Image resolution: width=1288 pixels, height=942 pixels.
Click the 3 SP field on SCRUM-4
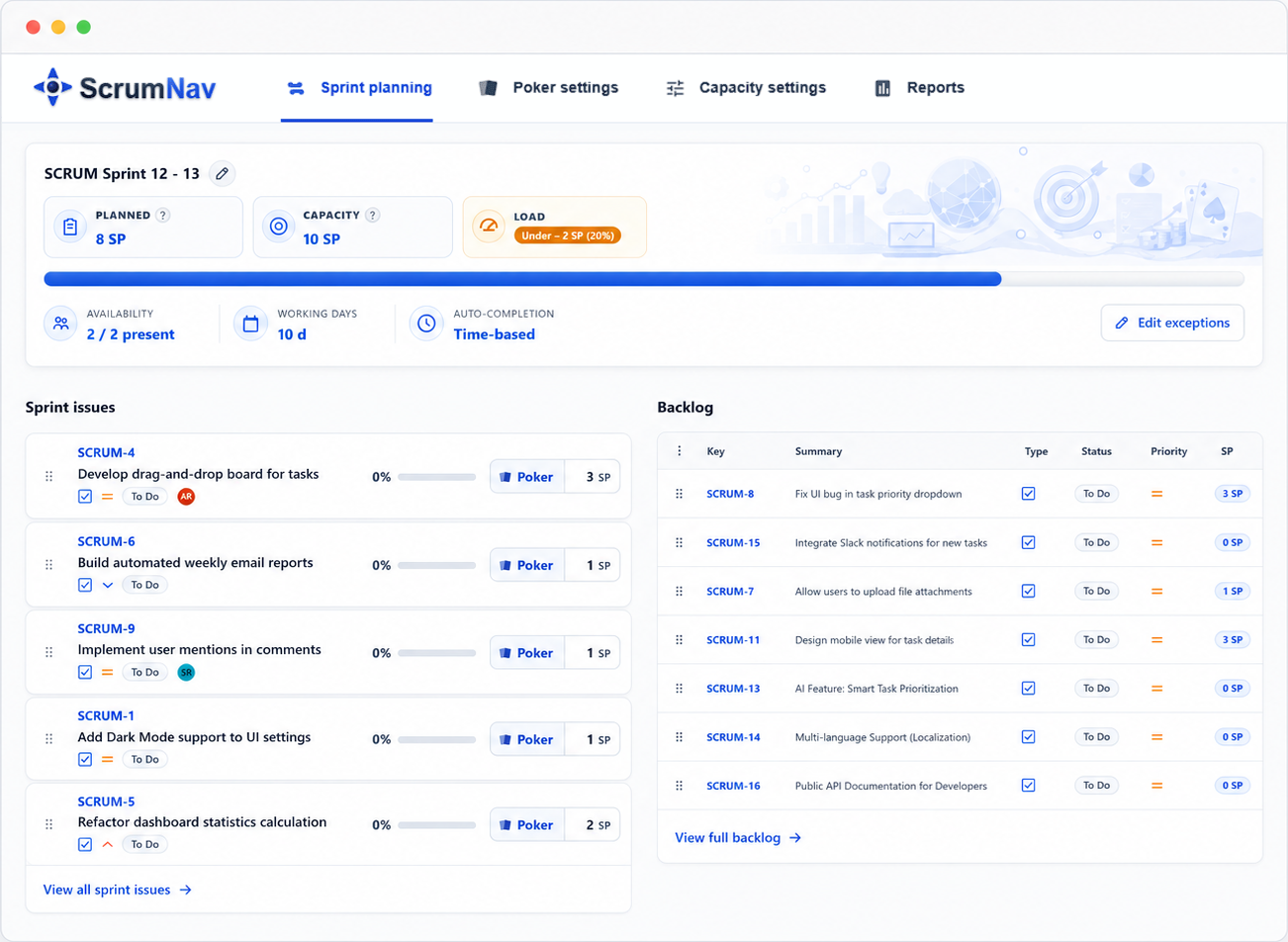pos(593,477)
